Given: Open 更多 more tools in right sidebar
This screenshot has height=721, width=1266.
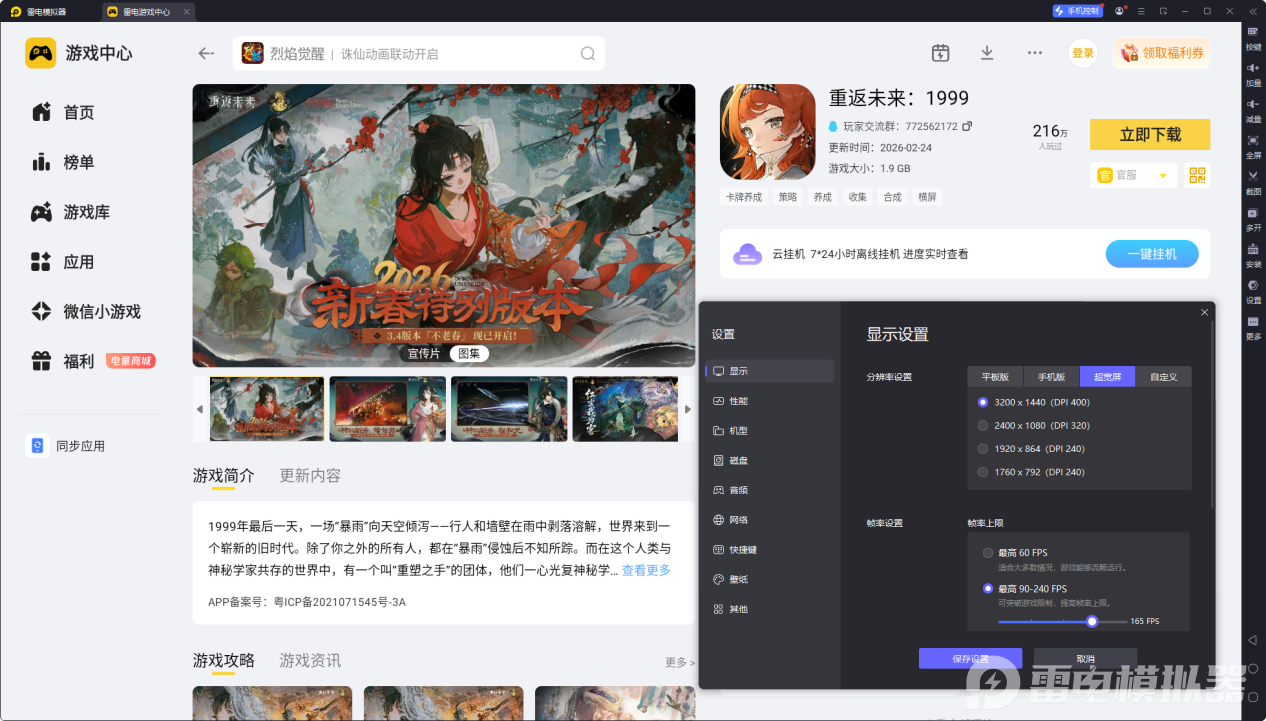Looking at the screenshot, I should point(1253,326).
